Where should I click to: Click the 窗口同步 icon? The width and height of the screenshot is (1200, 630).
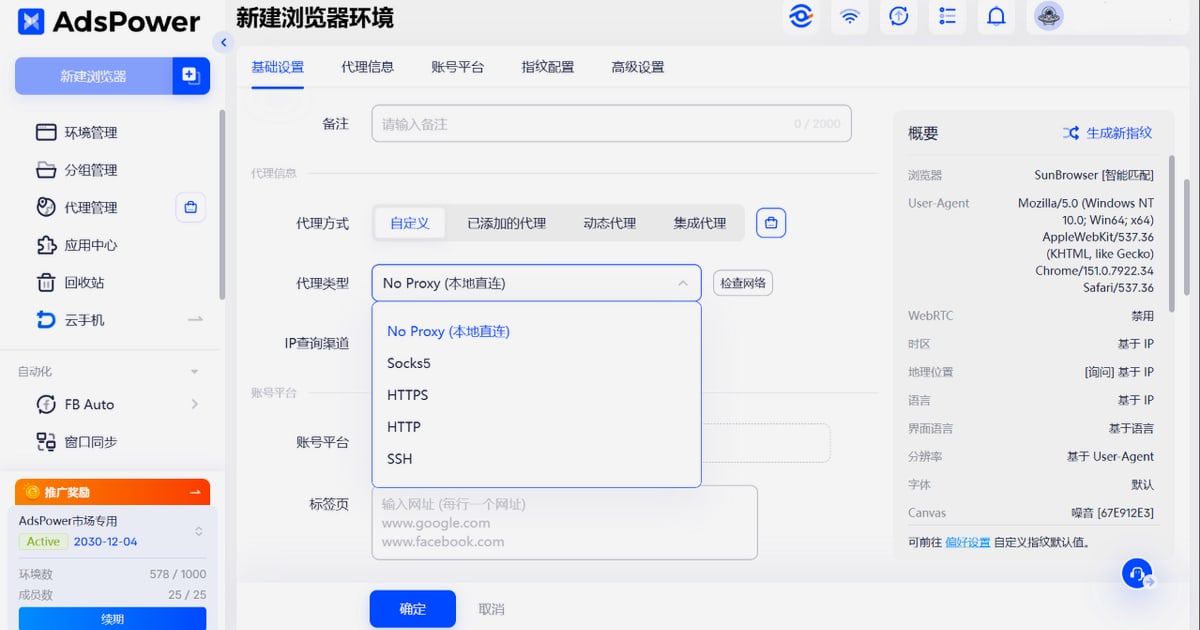point(46,441)
